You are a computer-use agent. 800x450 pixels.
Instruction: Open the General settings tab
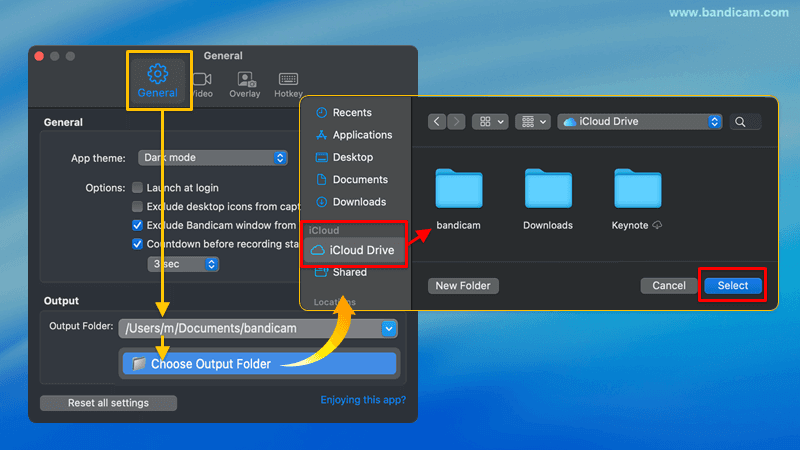tap(158, 81)
